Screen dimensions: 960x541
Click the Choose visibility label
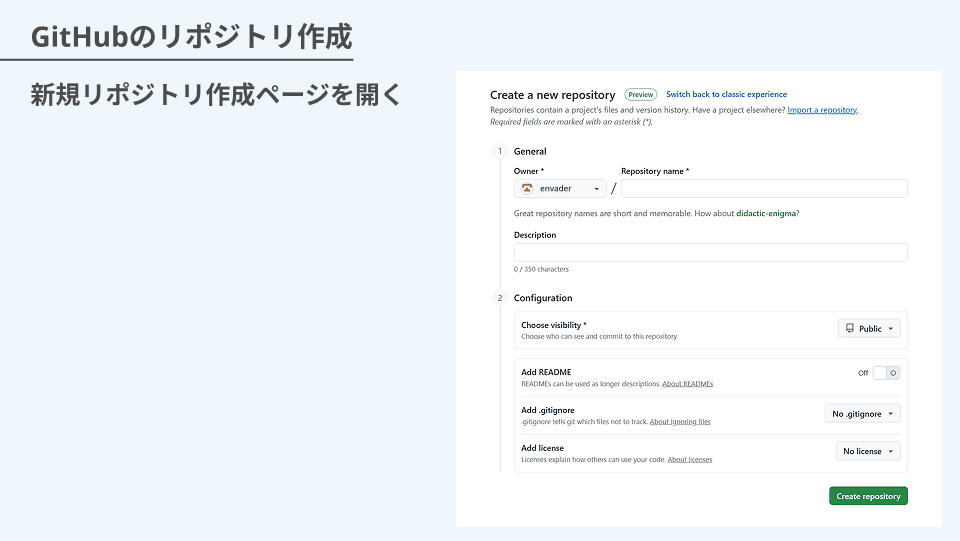(x=553, y=325)
